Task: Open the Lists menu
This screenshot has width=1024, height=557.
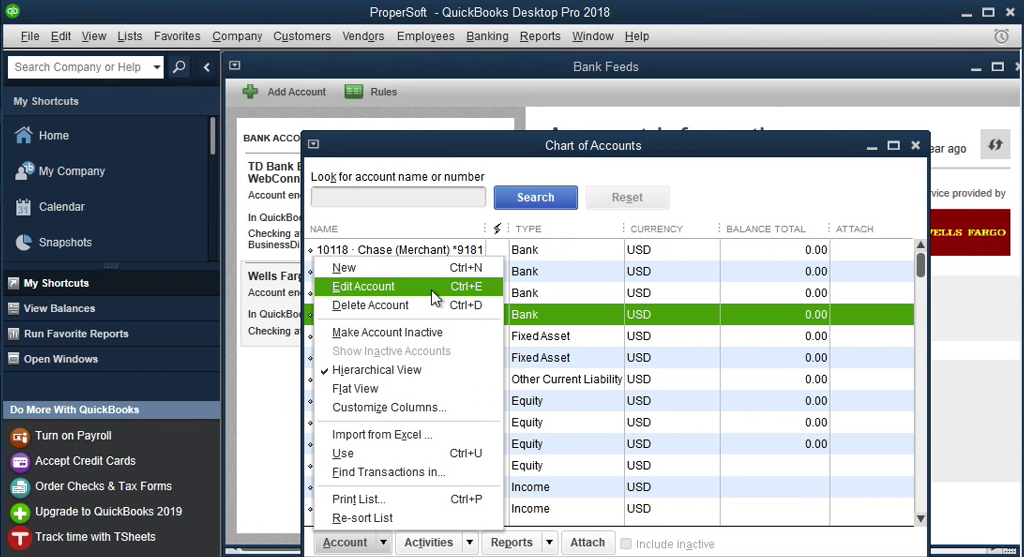Action: [x=129, y=37]
